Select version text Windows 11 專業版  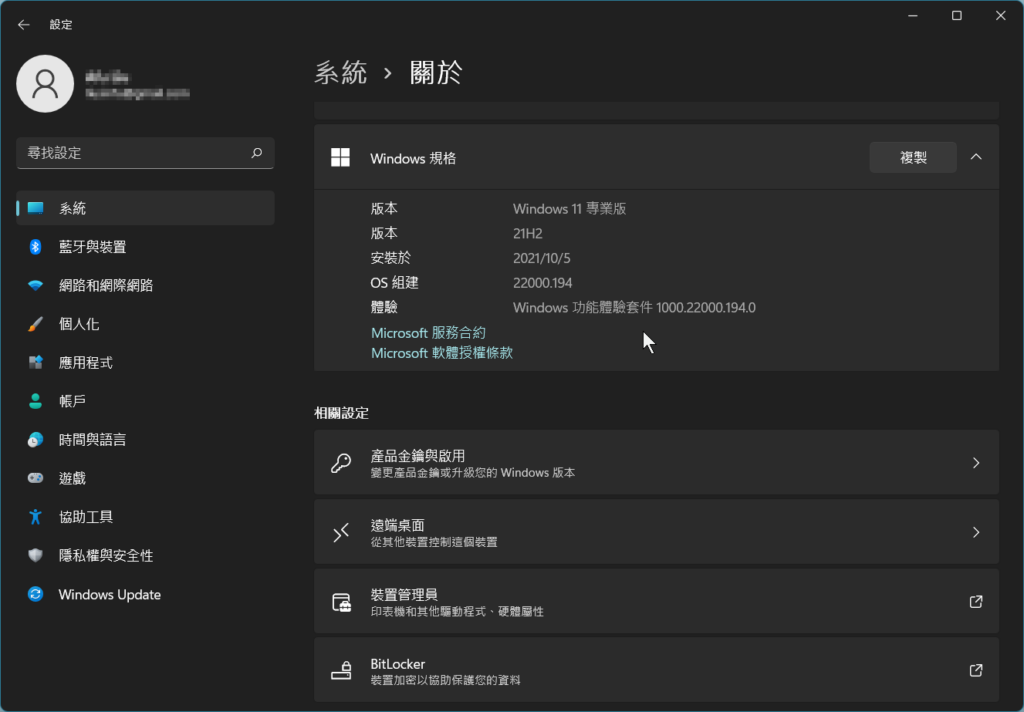click(569, 208)
